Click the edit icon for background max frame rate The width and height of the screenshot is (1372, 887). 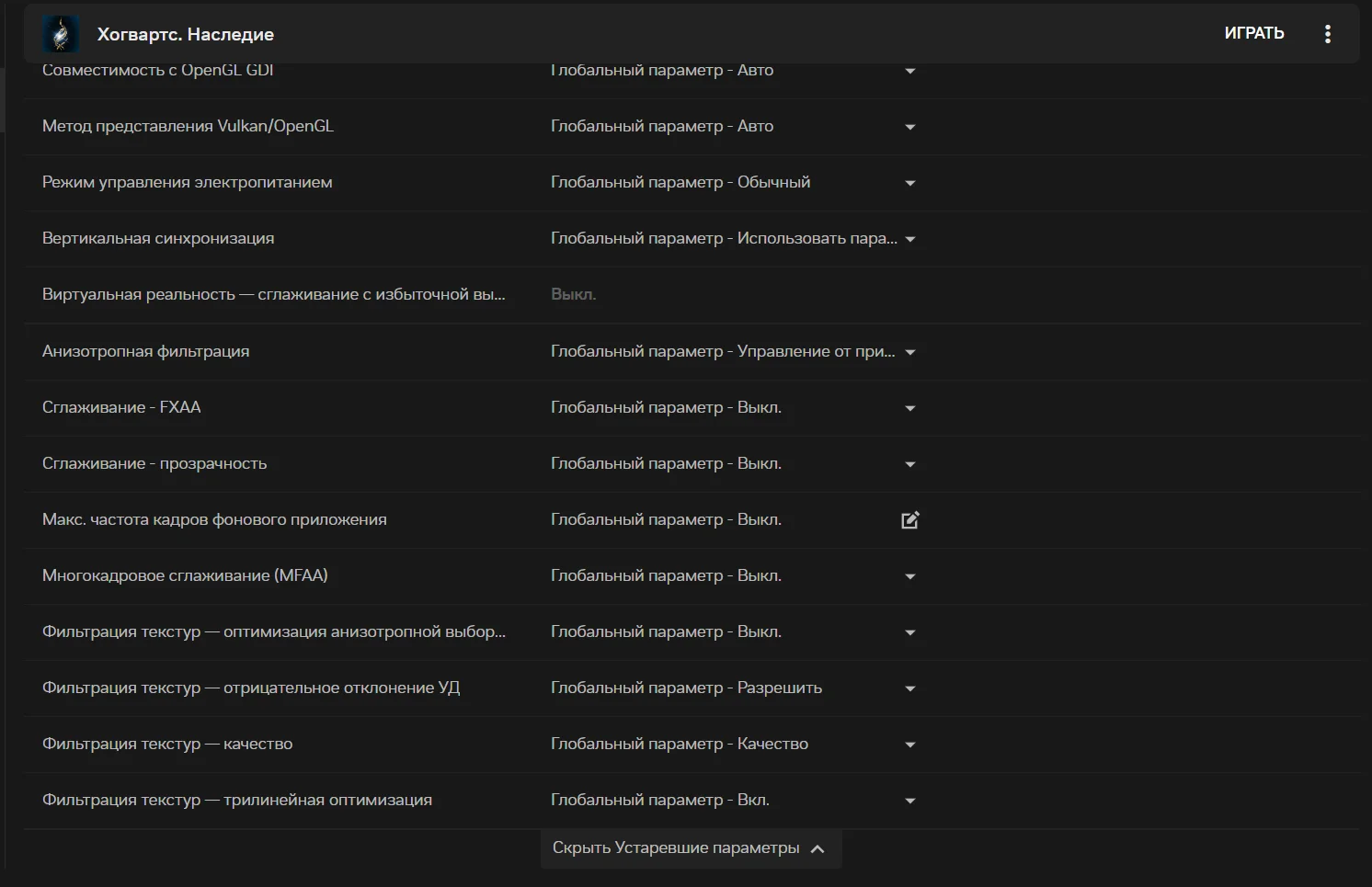(x=909, y=520)
